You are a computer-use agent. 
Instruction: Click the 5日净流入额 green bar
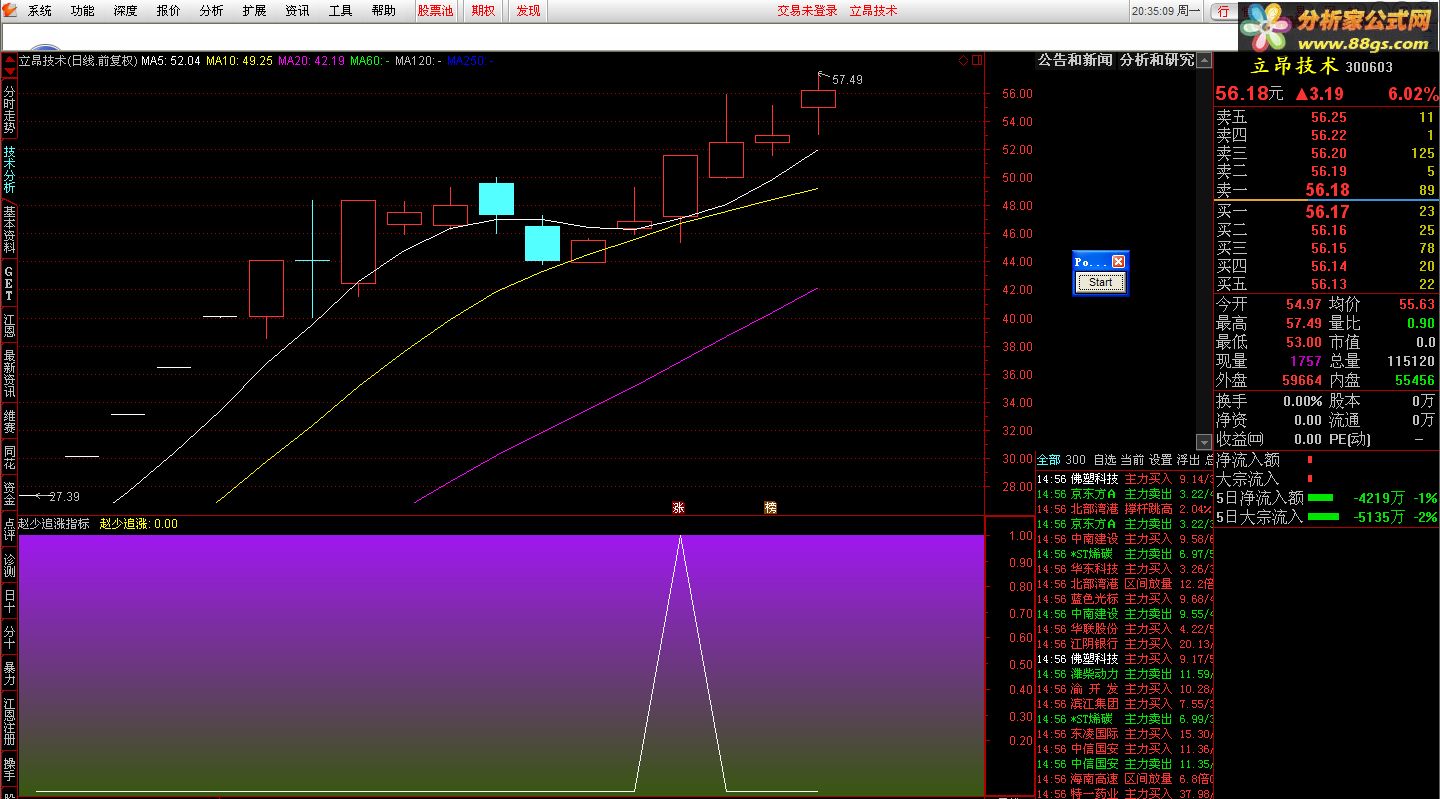click(1321, 497)
